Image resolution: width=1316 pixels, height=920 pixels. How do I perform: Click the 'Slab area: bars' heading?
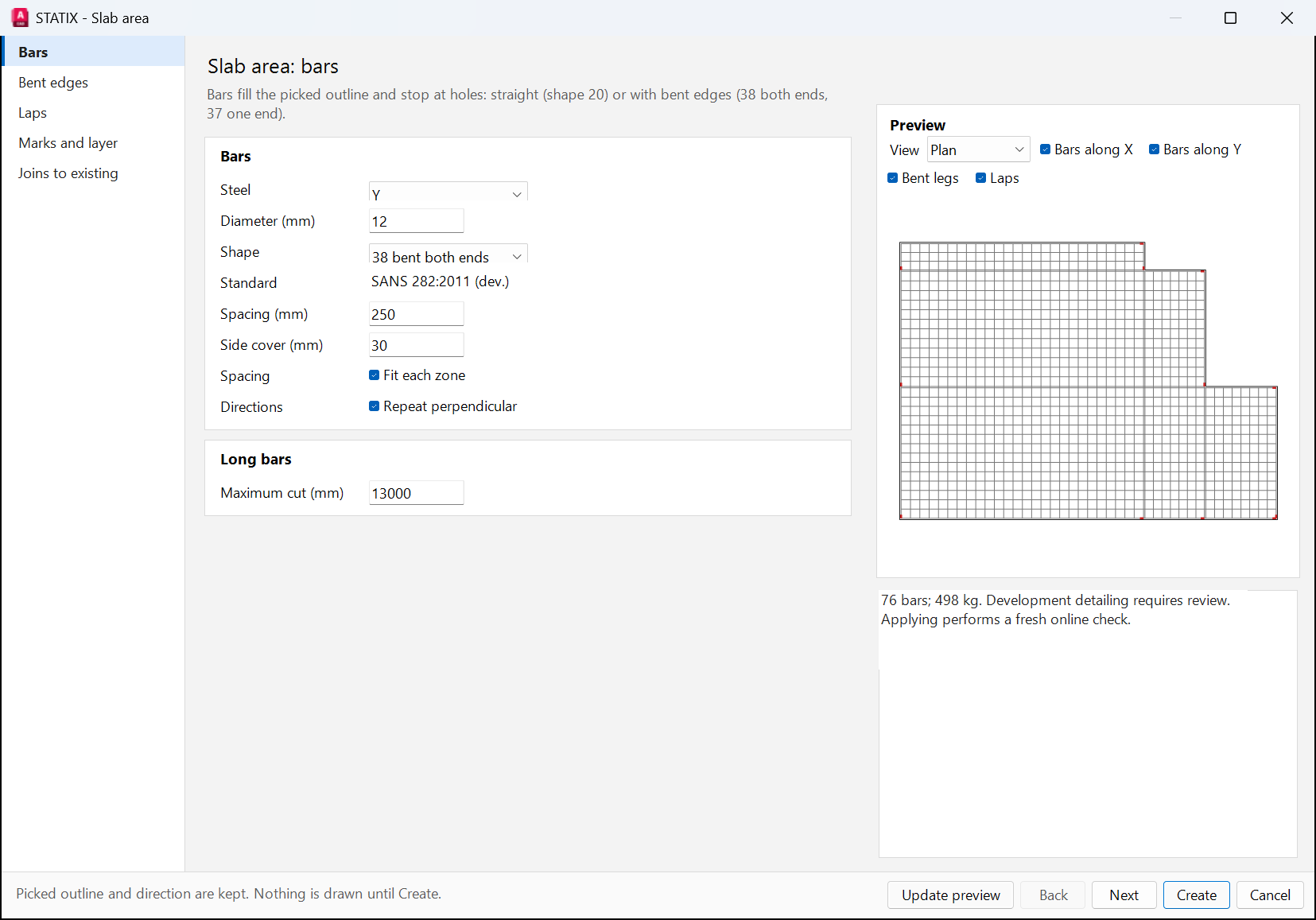point(273,66)
